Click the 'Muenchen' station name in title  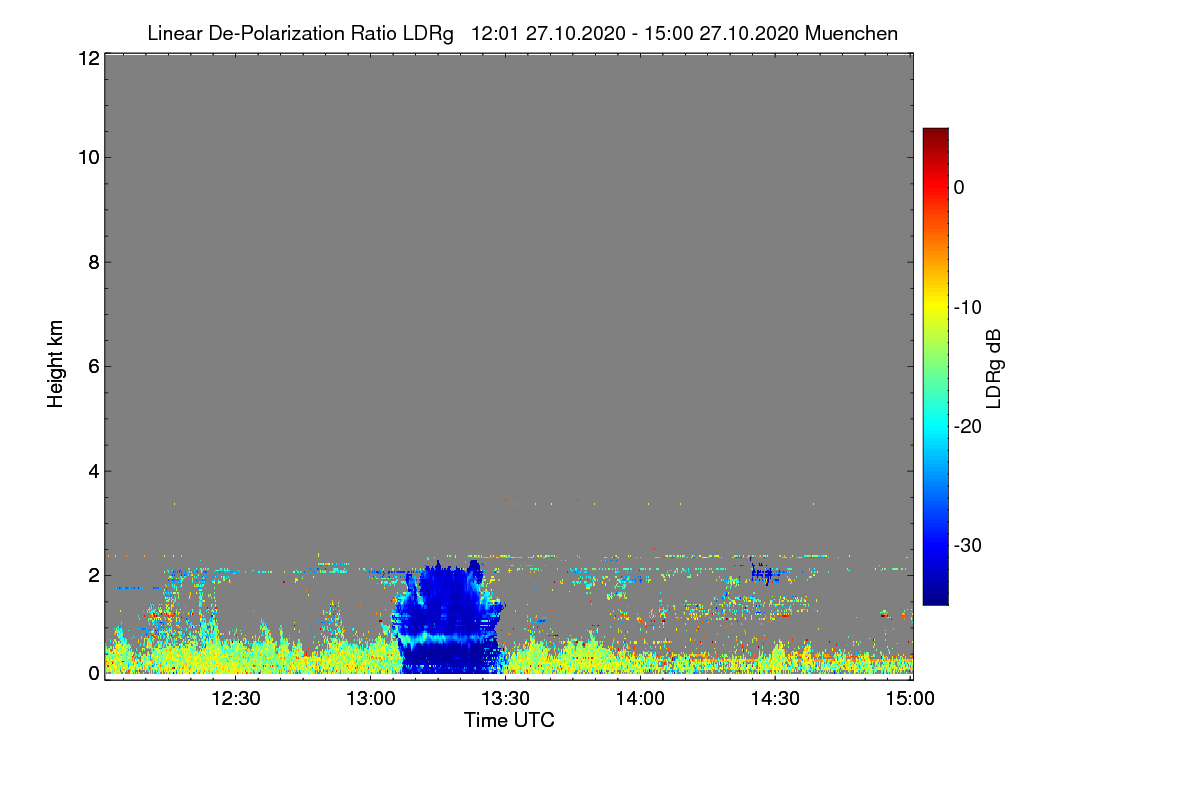(x=851, y=33)
